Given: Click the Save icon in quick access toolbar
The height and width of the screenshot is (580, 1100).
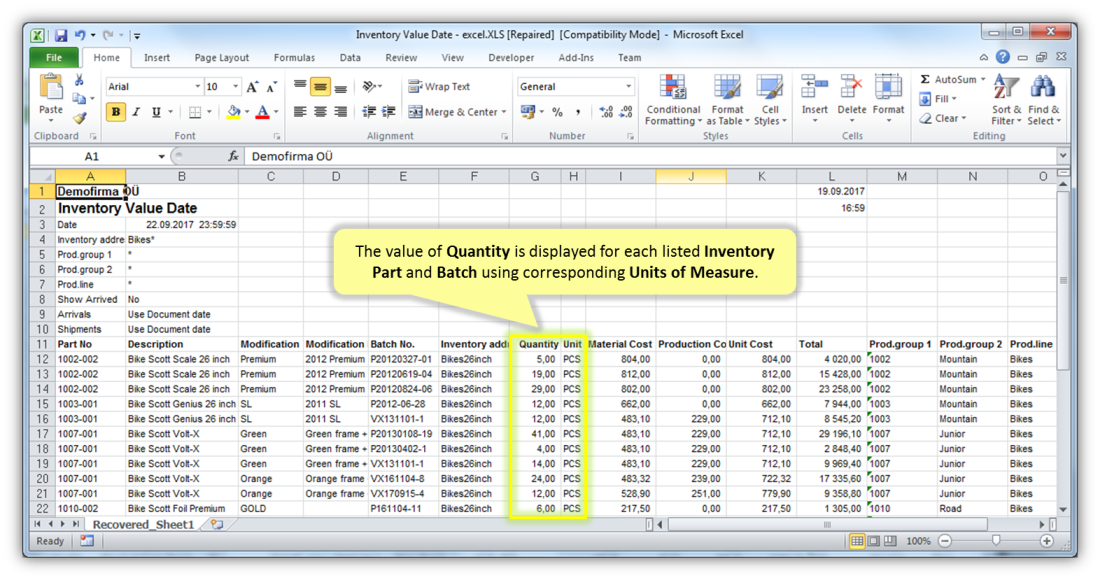Looking at the screenshot, I should click(x=61, y=34).
